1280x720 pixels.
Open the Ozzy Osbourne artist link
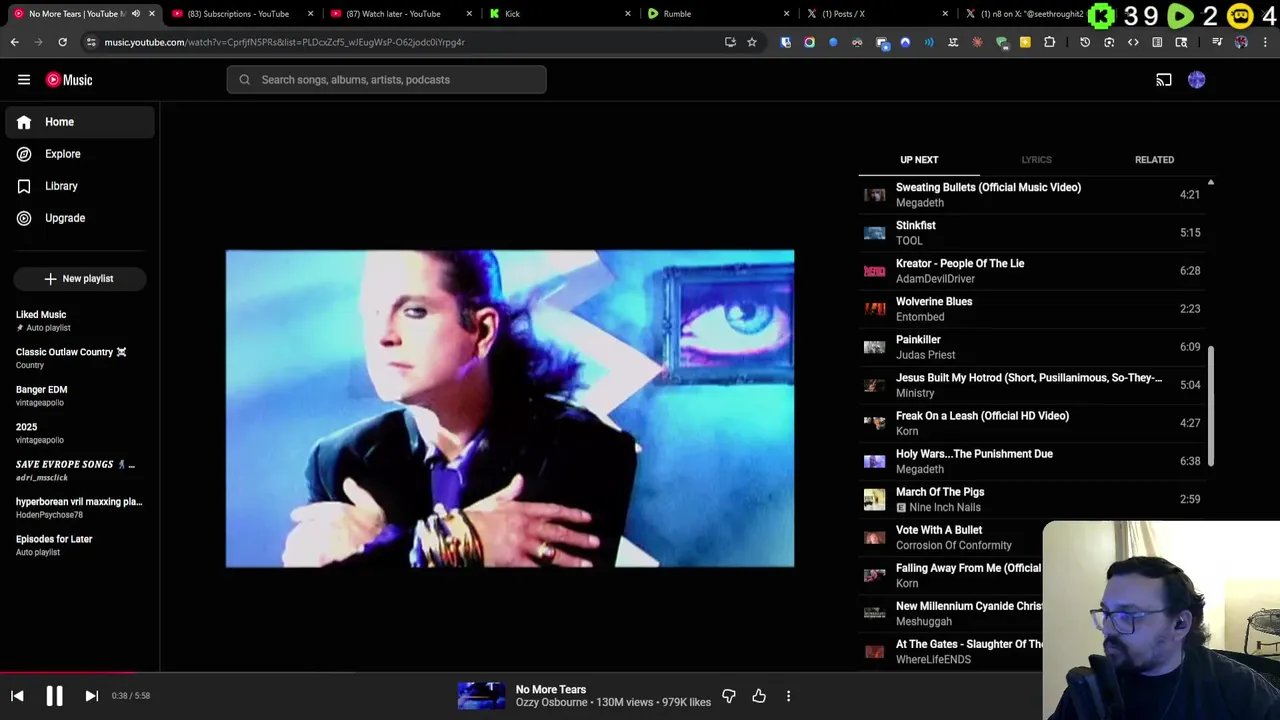tap(552, 703)
